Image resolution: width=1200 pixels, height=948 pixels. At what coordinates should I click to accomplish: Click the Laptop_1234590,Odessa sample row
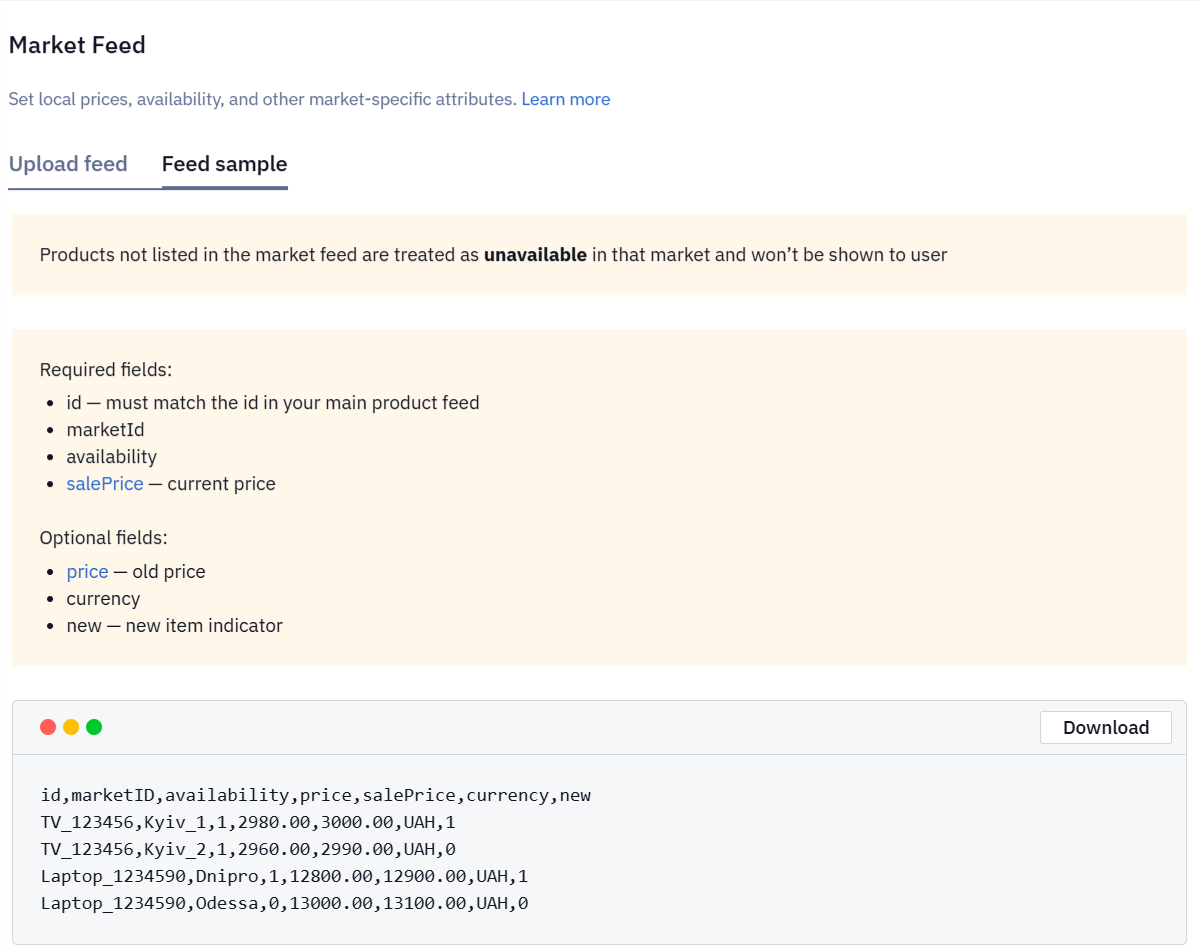284,903
